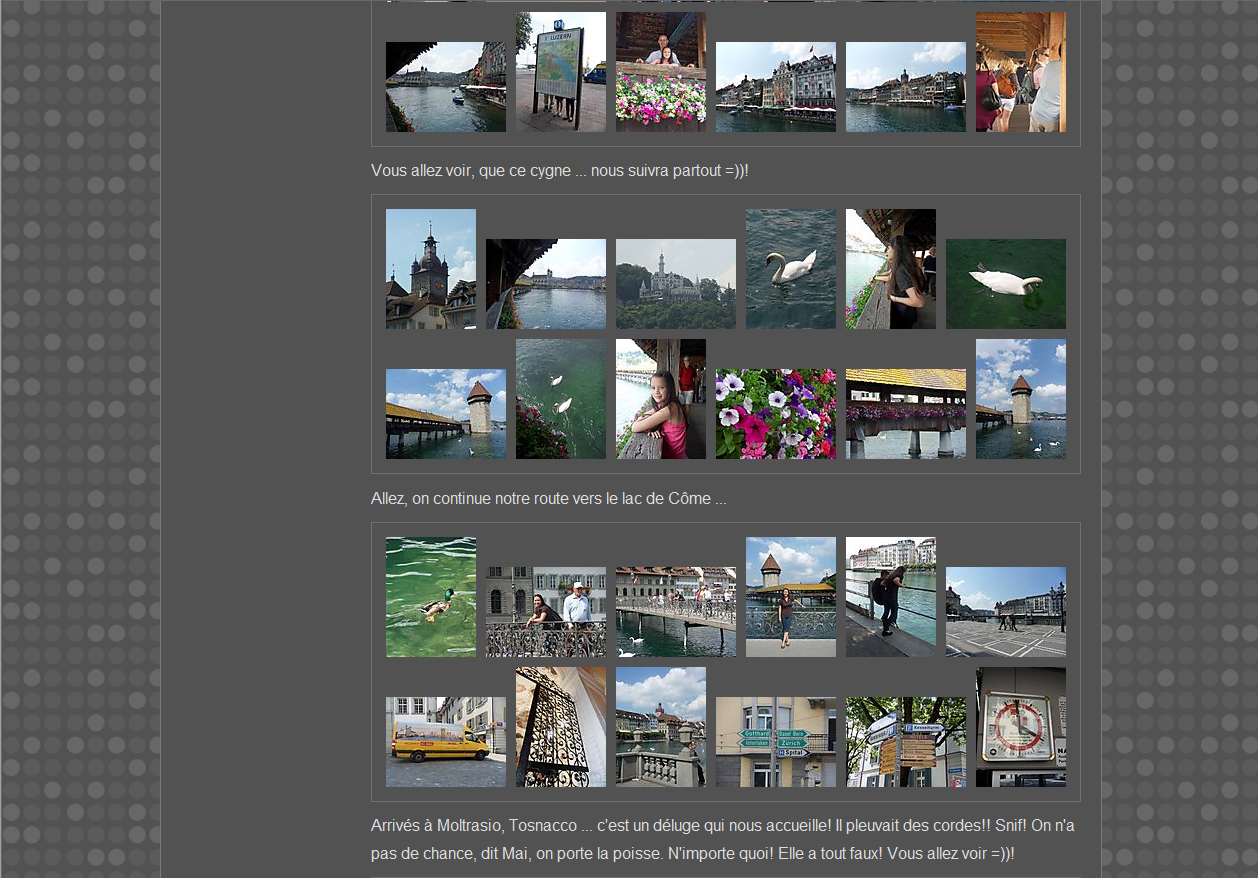Viewport: 1258px width, 878px height.
Task: Select the wrought iron gate photo
Action: 560,727
